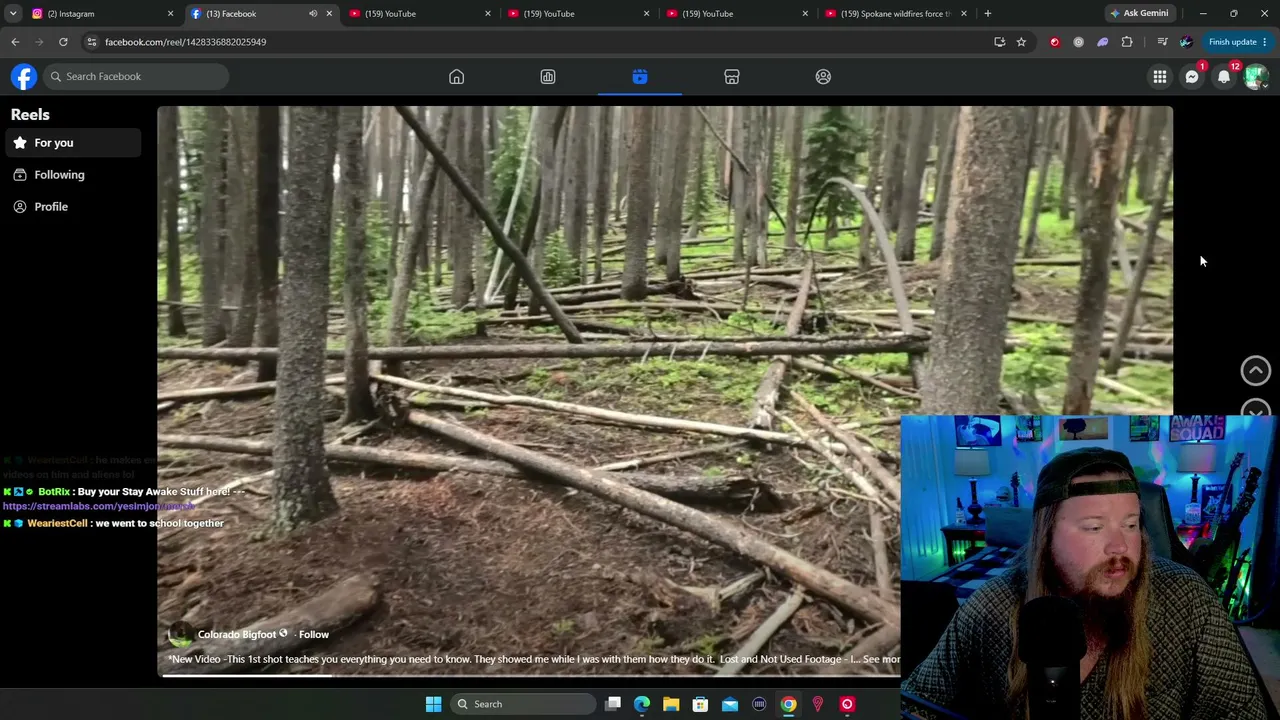This screenshot has height=720, width=1280.
Task: Seek within the reel progress bar
Action: (531, 674)
